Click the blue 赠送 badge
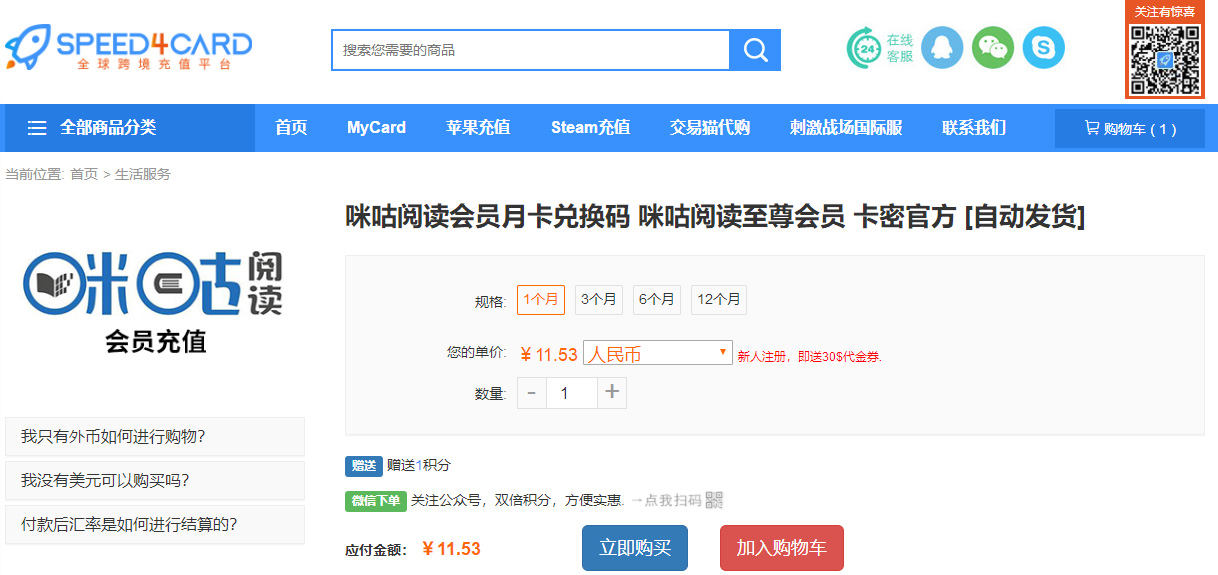 coord(364,466)
